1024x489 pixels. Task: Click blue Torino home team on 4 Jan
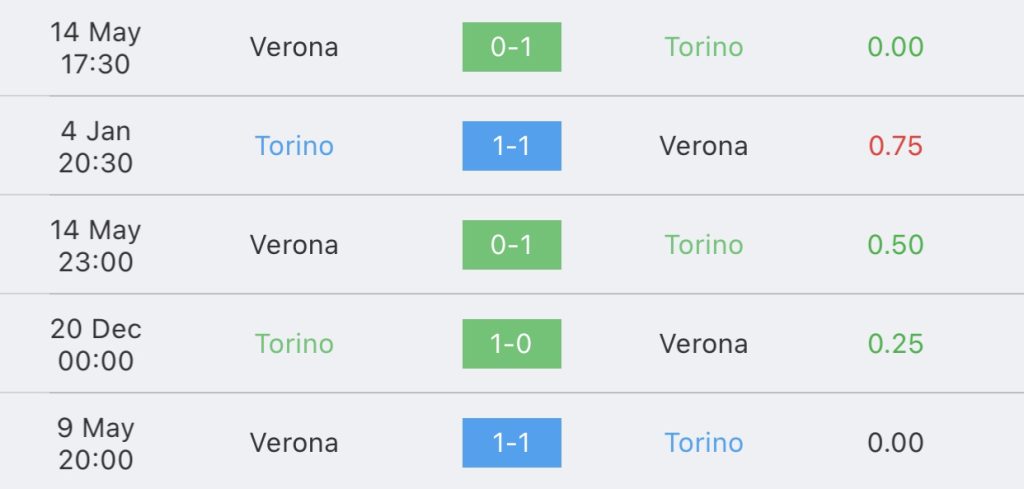294,146
